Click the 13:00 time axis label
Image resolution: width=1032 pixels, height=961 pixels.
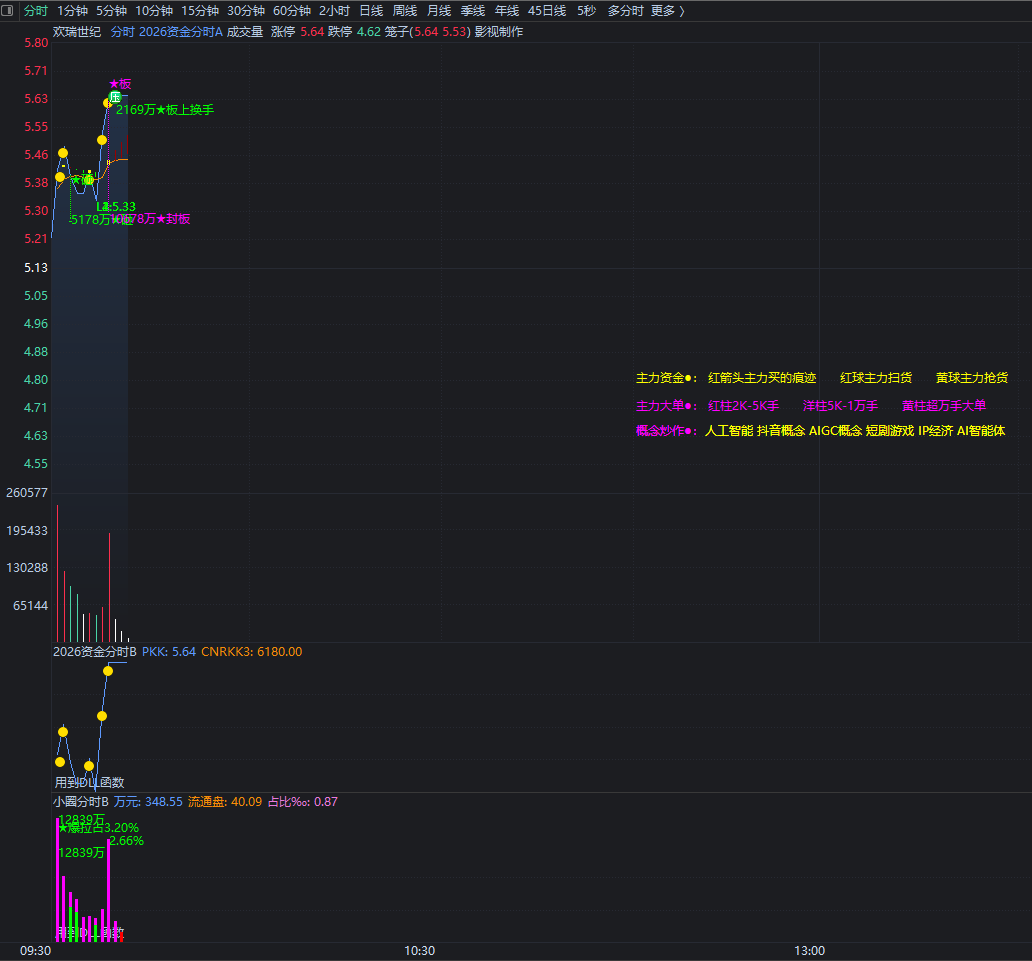click(810, 950)
